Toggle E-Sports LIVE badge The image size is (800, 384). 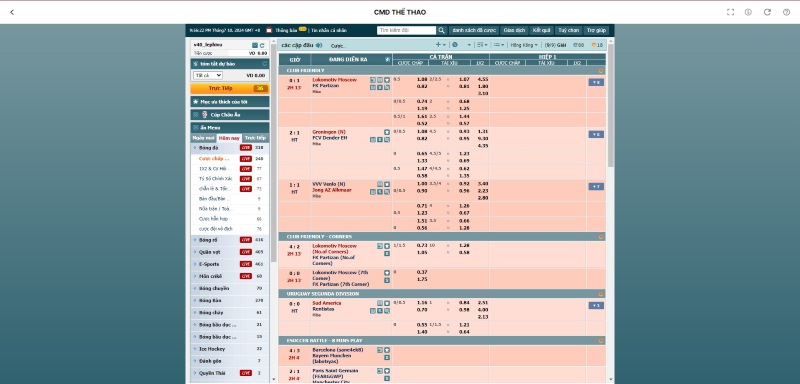pos(246,264)
